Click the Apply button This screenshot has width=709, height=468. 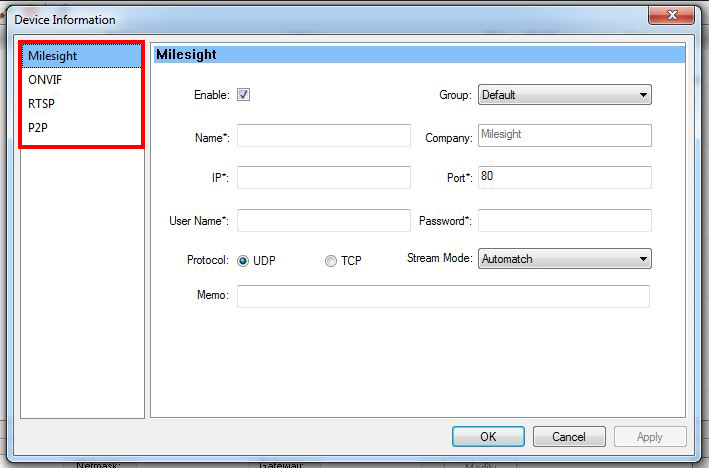point(650,436)
